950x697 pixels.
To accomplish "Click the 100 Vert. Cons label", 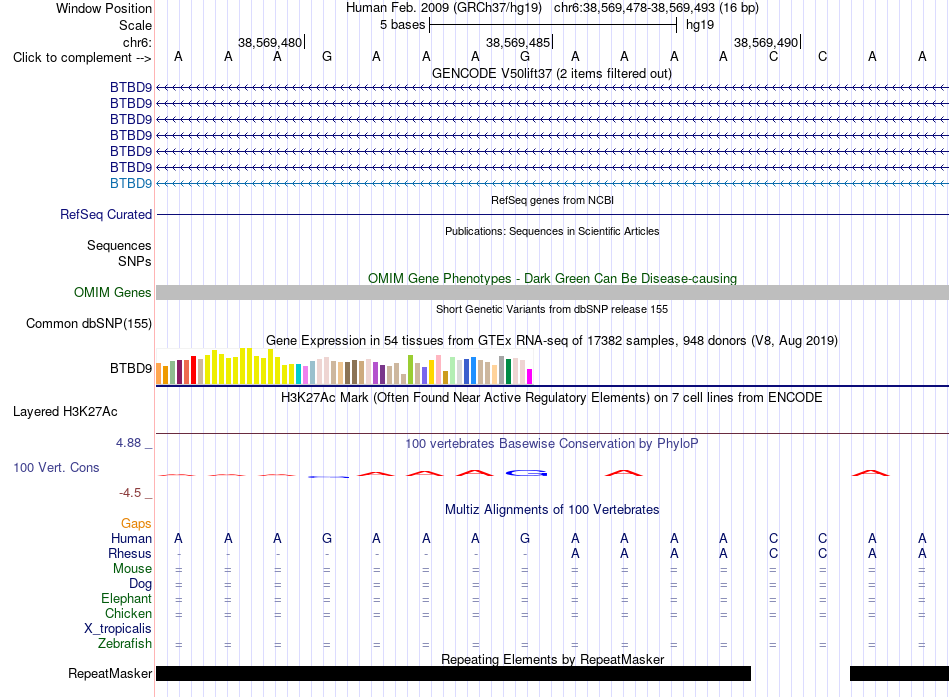I will pos(56,467).
